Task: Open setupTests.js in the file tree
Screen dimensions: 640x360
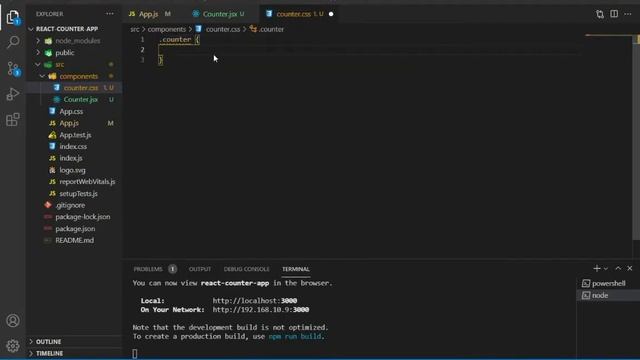Action: point(74,193)
